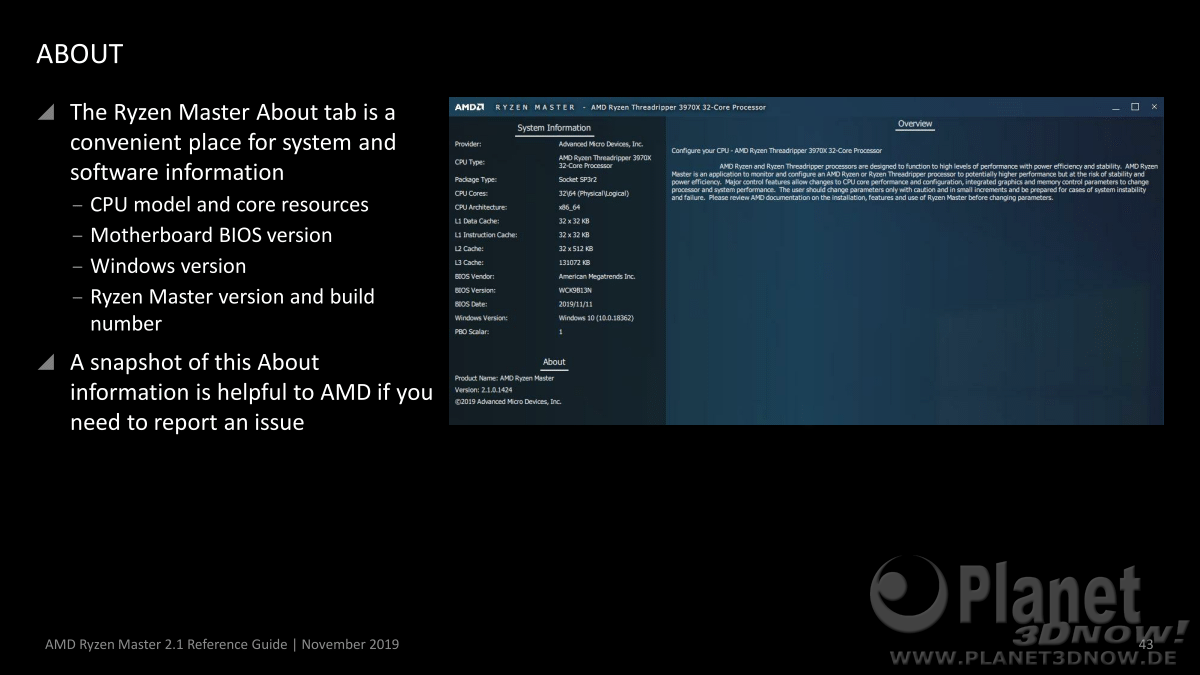The image size is (1200, 675).
Task: Click the '32\64 (Physical\Logical)' cores value
Action: [593, 194]
